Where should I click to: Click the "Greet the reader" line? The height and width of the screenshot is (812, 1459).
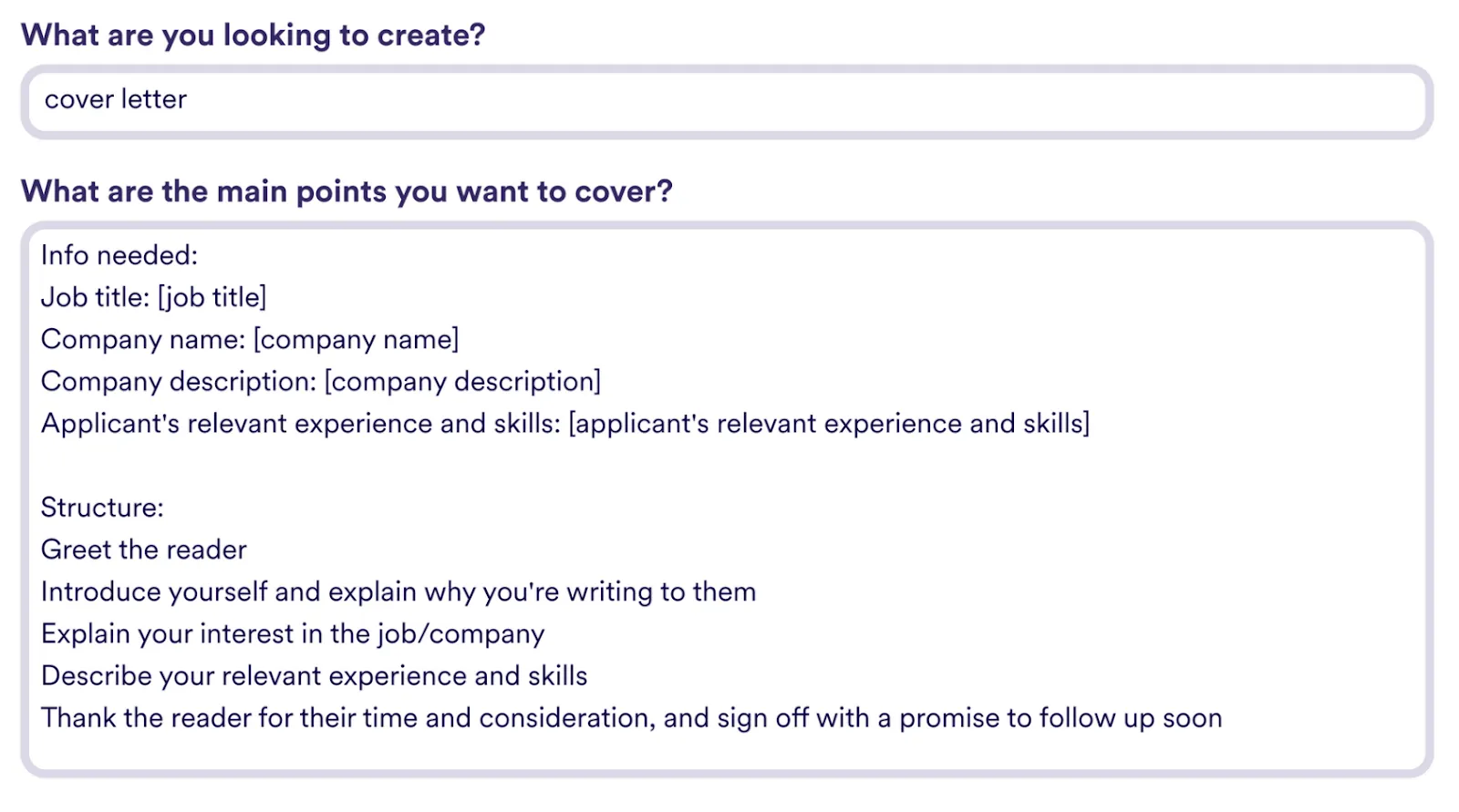coord(144,550)
